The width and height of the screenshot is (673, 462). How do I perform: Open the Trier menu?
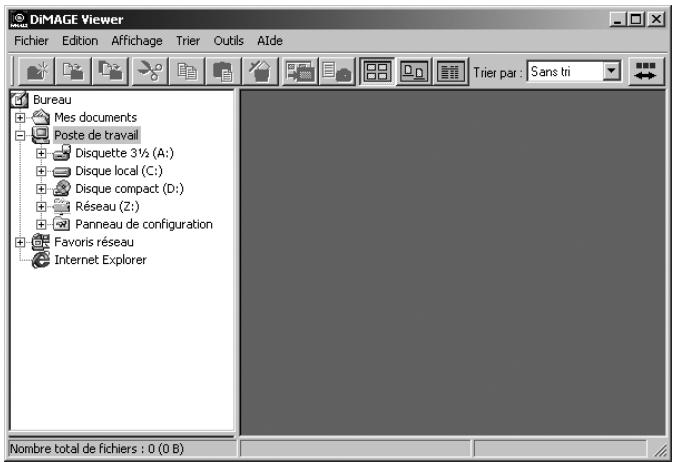[188, 41]
